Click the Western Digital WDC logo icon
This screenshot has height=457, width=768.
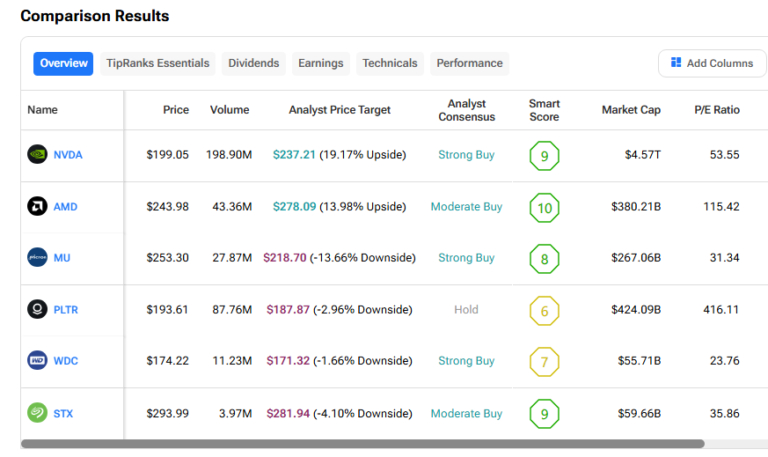coord(37,361)
